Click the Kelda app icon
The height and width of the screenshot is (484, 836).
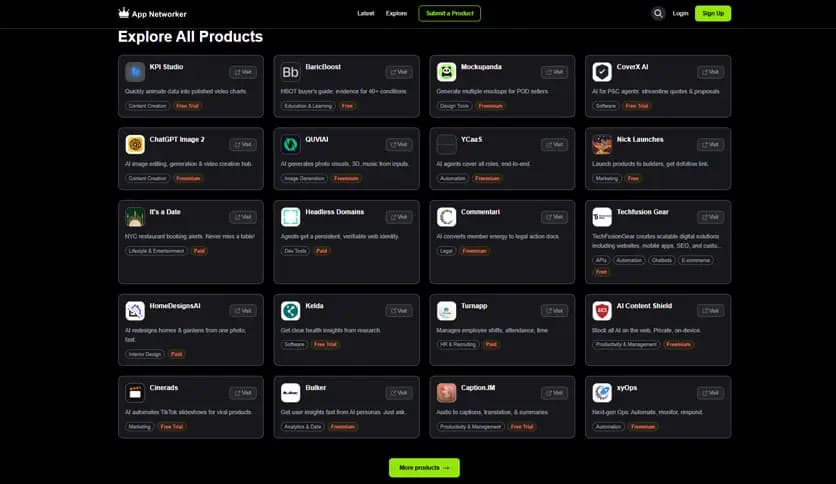click(x=291, y=310)
